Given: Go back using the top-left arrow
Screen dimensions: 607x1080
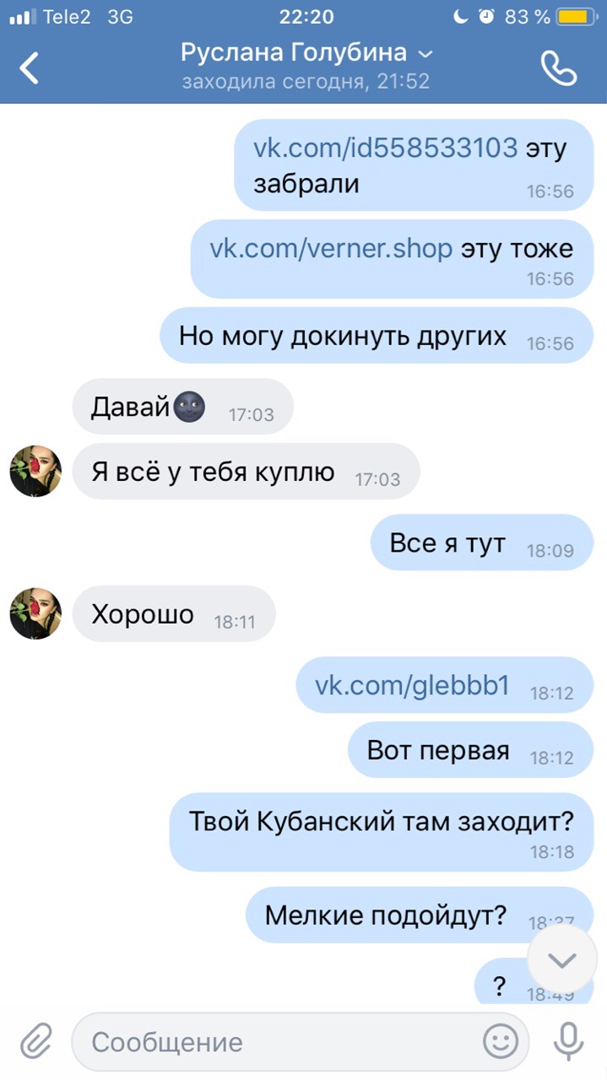Looking at the screenshot, I should (x=29, y=68).
